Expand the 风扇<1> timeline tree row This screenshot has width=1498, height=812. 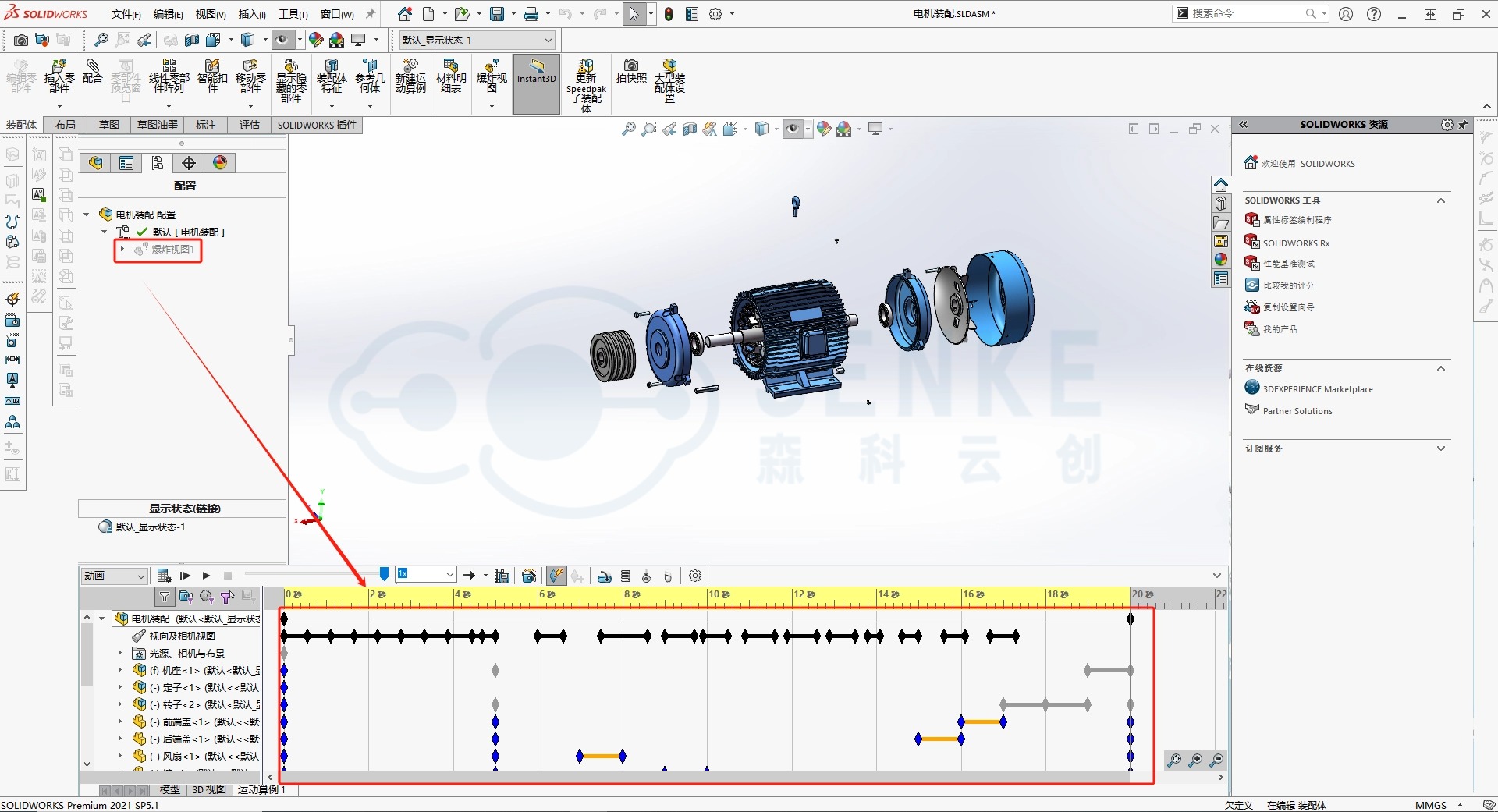pyautogui.click(x=120, y=756)
